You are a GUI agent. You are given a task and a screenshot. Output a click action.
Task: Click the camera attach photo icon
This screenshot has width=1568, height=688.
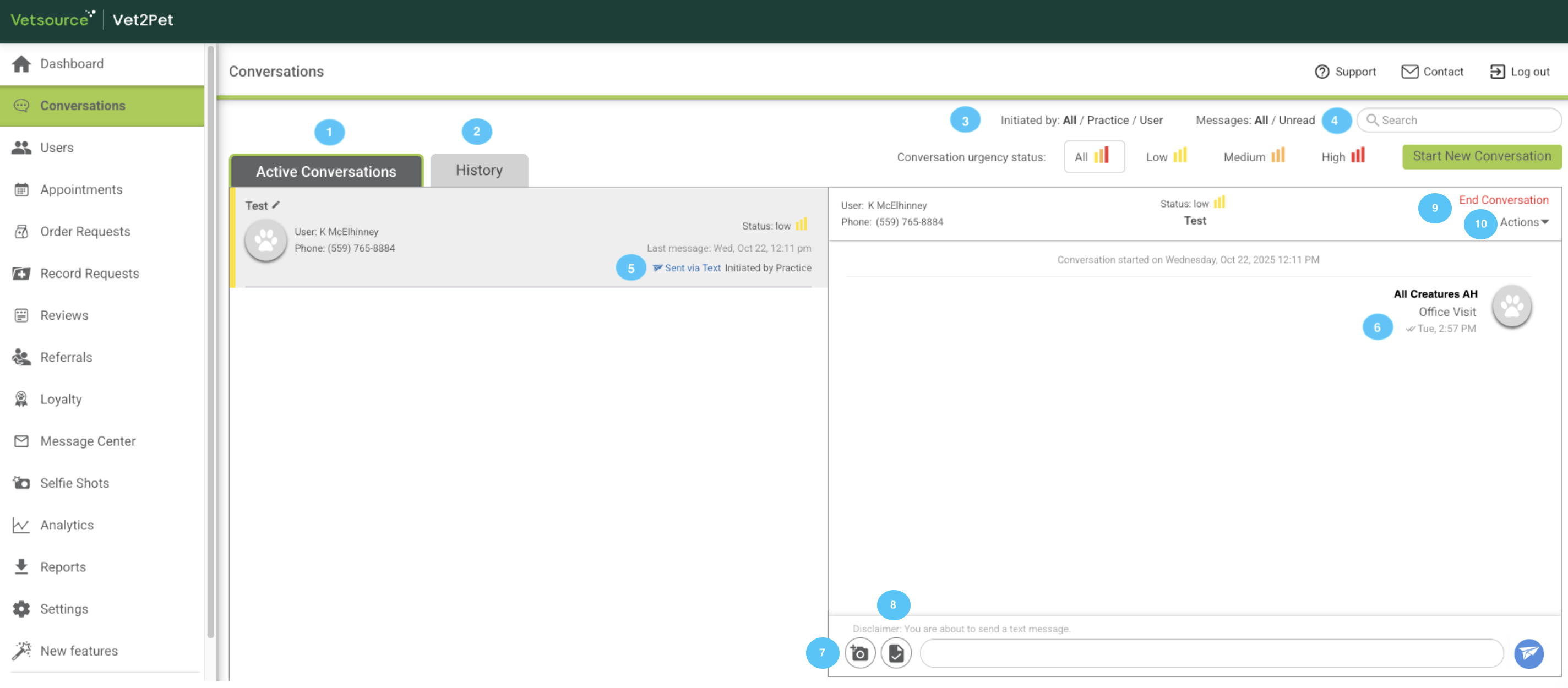click(859, 653)
